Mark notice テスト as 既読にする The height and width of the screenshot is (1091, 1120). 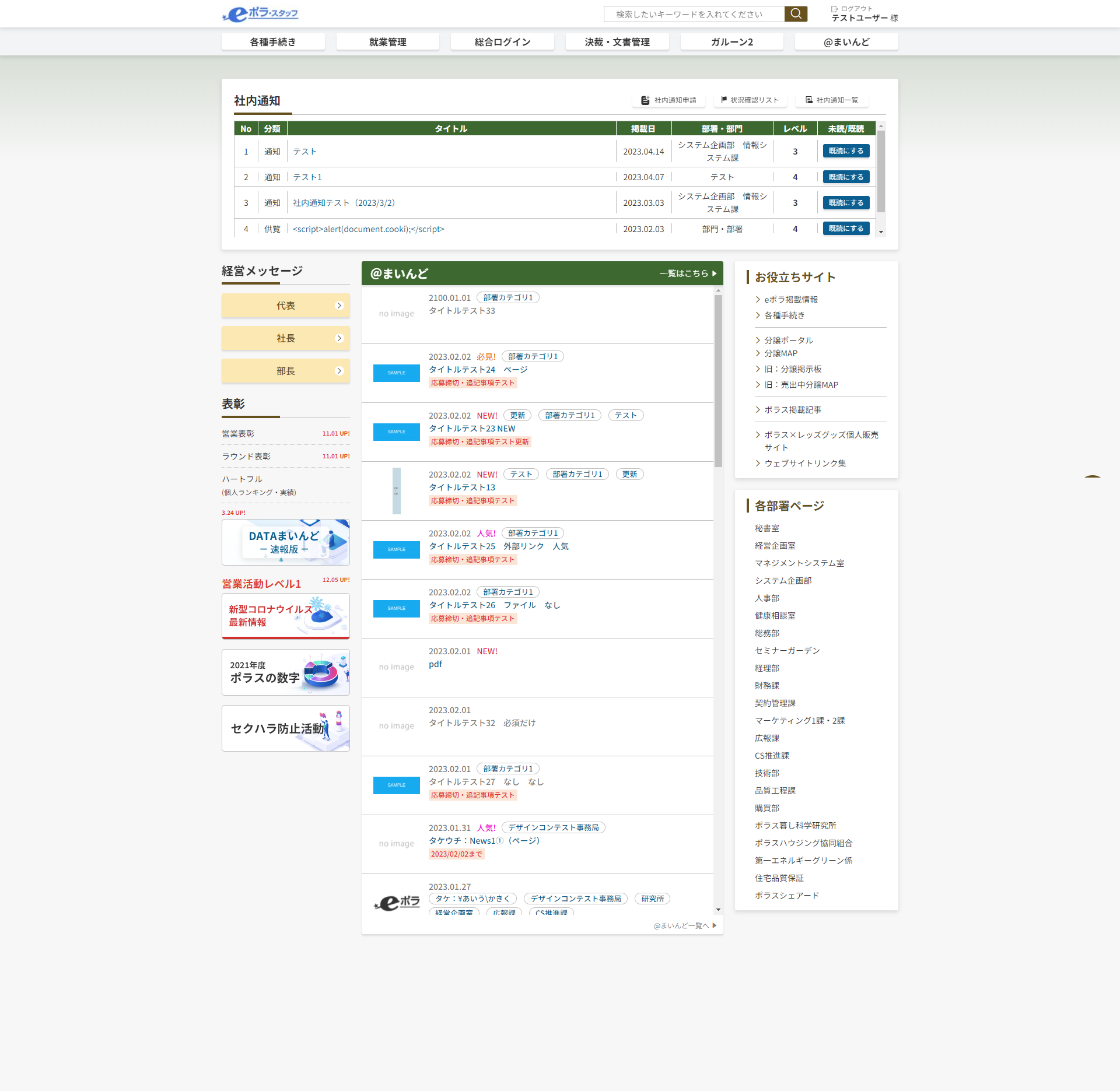click(x=846, y=151)
